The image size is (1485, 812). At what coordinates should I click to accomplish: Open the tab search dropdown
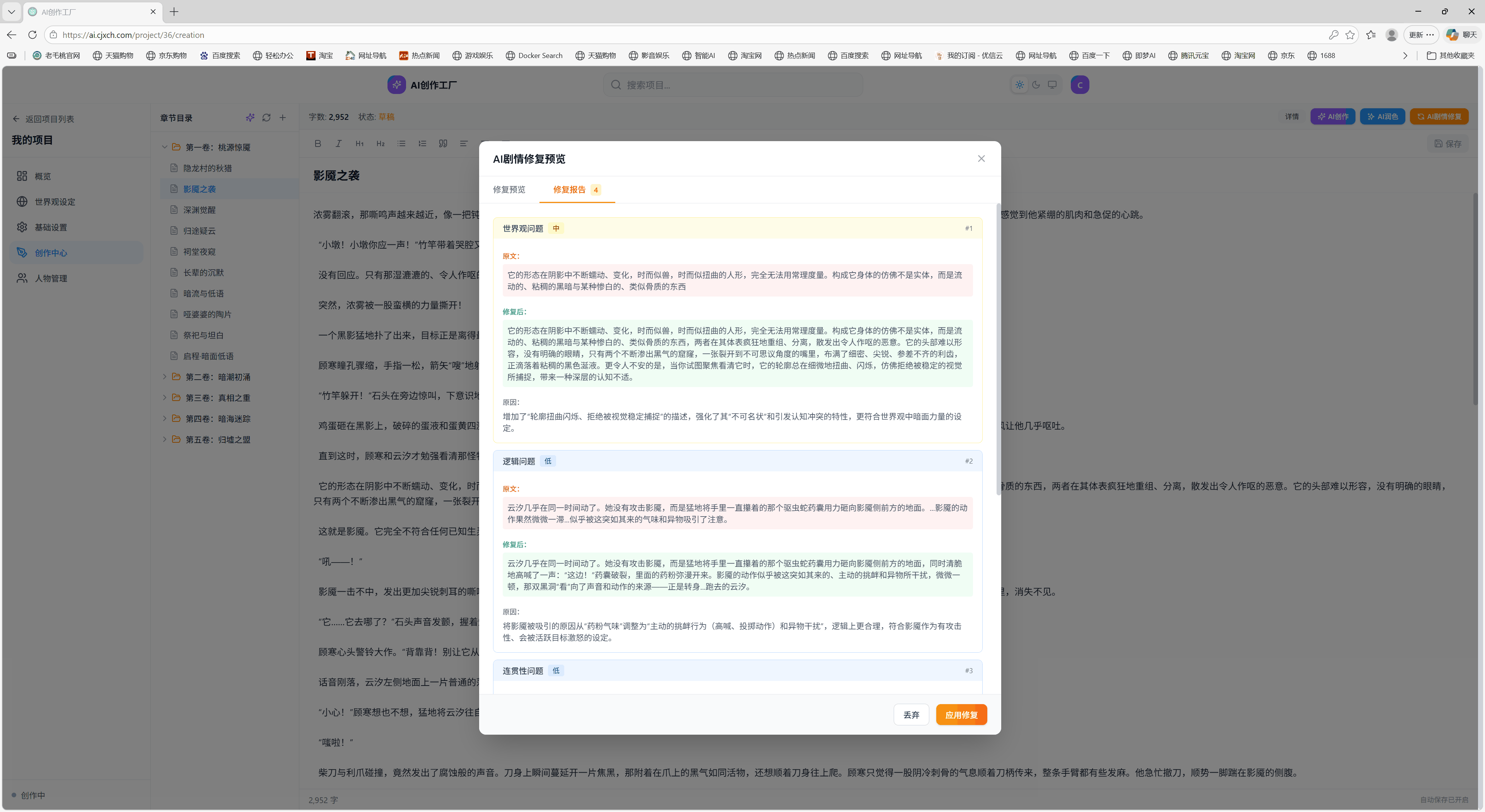pyautogui.click(x=11, y=12)
